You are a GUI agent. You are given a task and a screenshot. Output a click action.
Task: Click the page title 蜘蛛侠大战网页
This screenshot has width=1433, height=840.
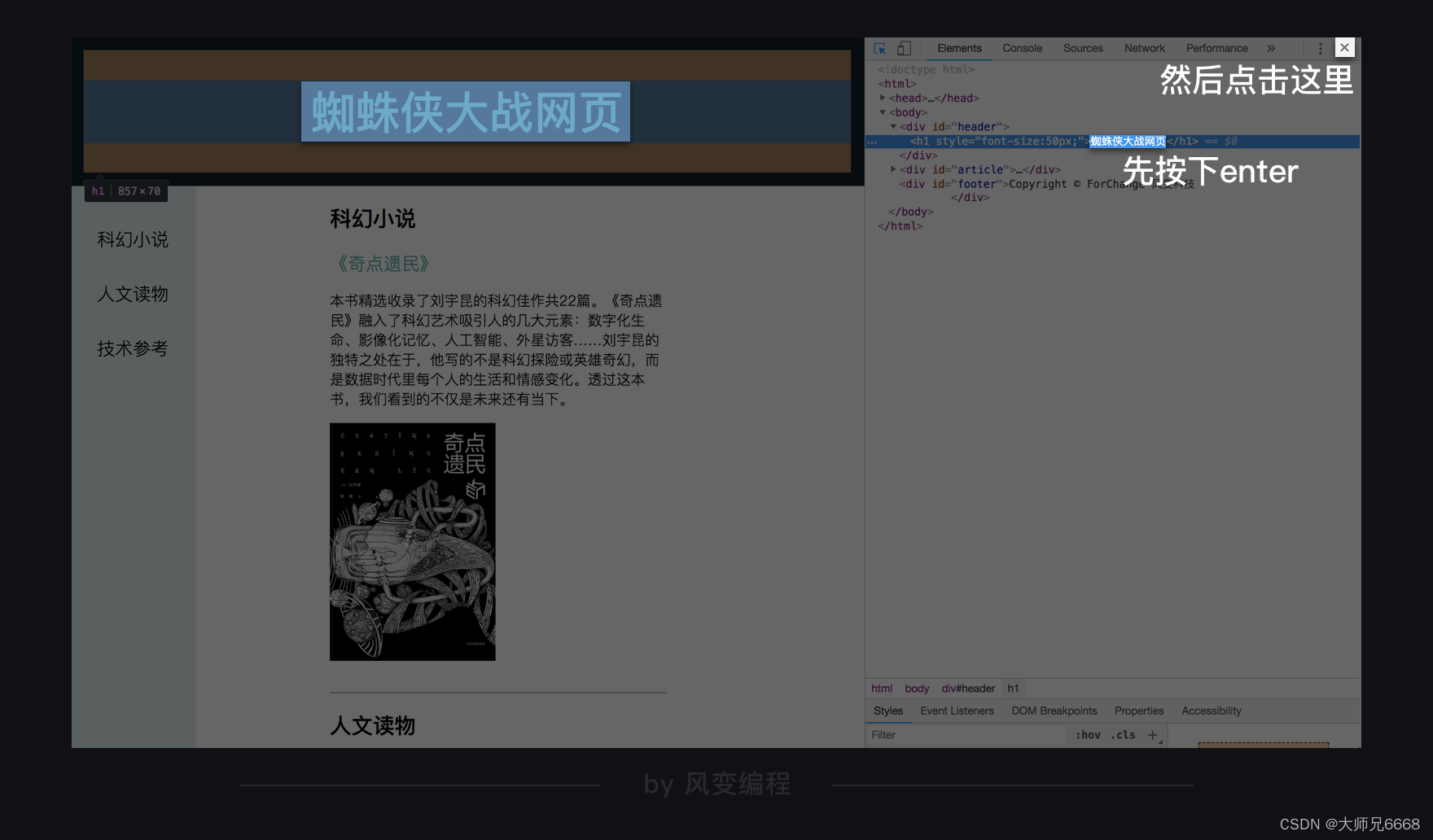coord(466,112)
